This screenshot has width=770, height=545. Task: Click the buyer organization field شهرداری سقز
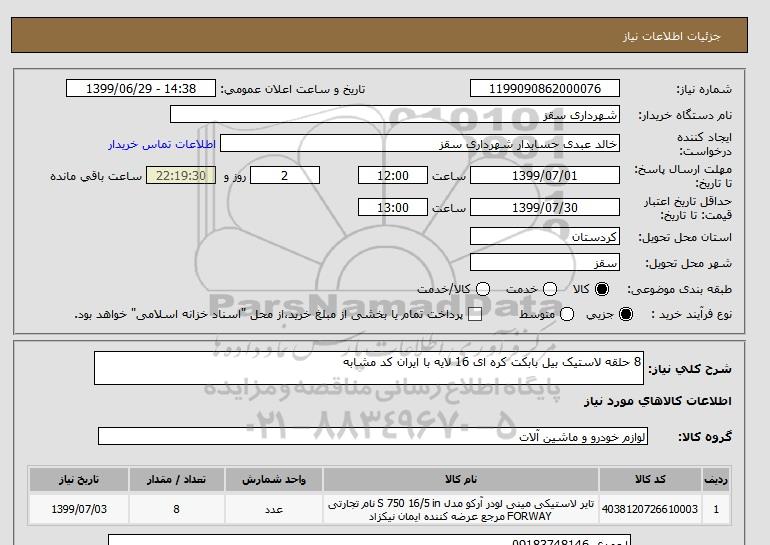(395, 114)
